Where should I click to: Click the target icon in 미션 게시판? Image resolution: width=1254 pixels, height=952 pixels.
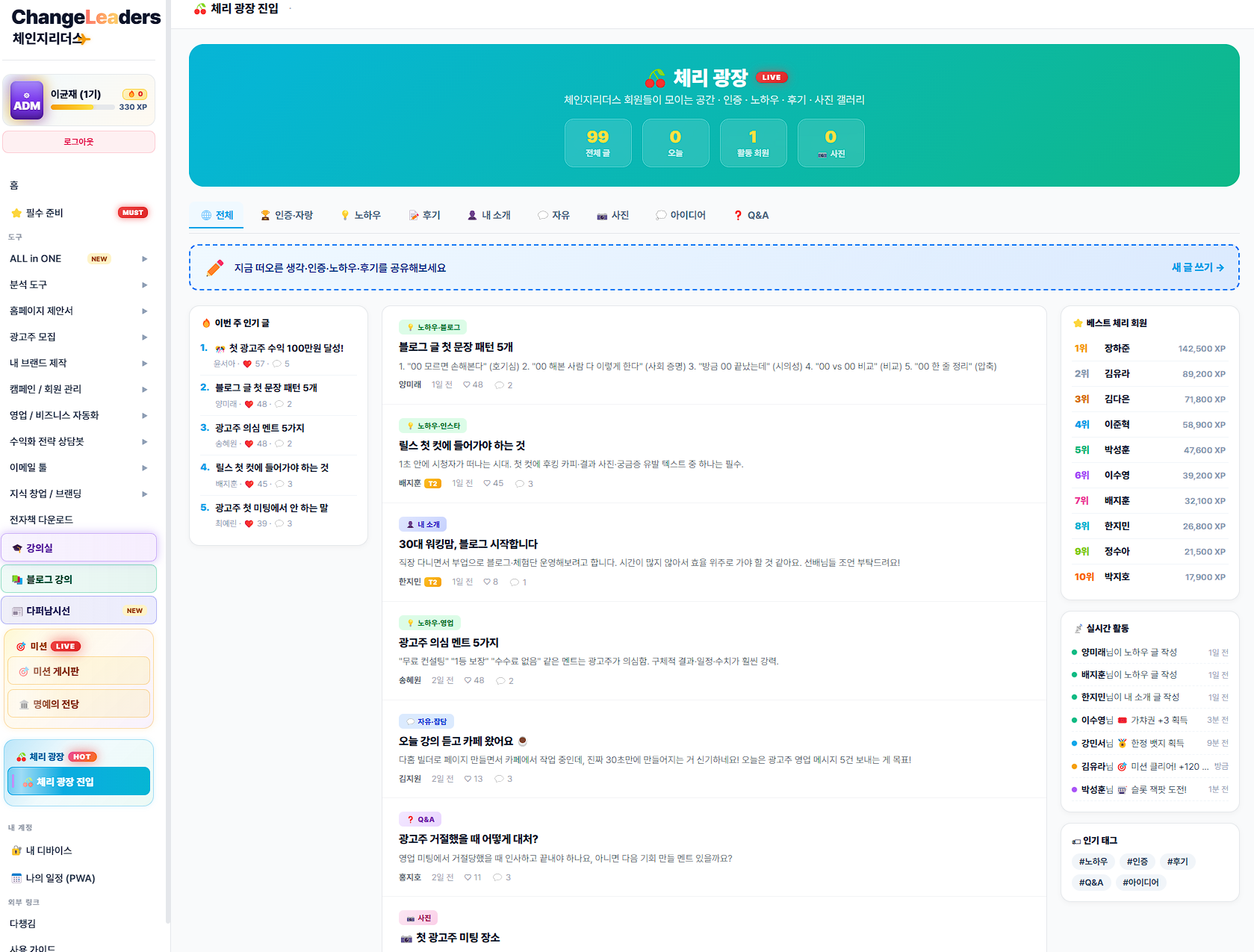tap(24, 672)
